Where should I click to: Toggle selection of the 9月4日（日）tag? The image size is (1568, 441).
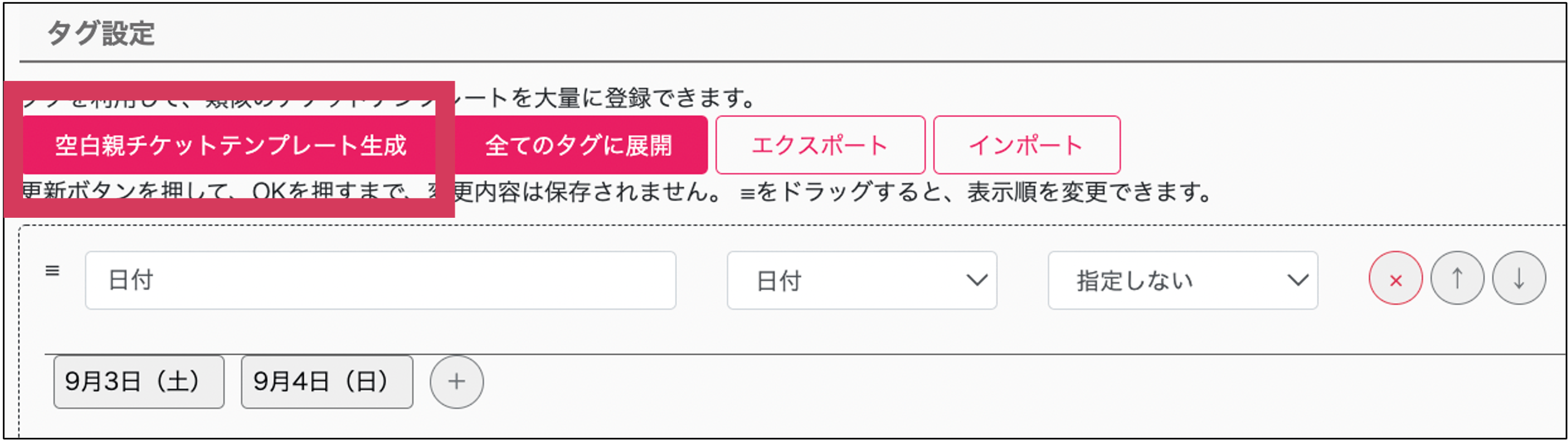point(327,382)
